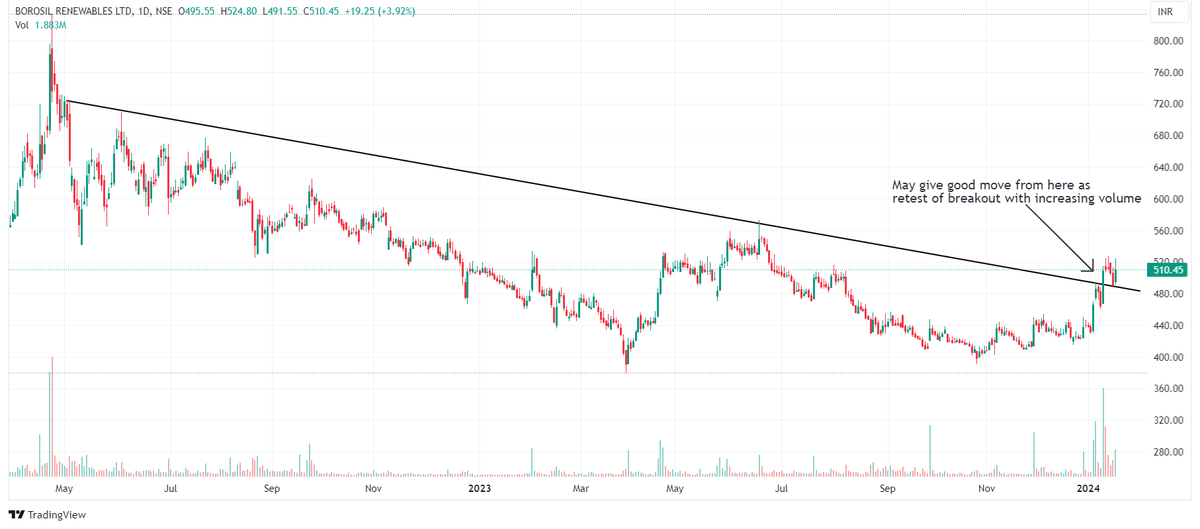Click the 2024 date label on time axis

click(x=1089, y=489)
